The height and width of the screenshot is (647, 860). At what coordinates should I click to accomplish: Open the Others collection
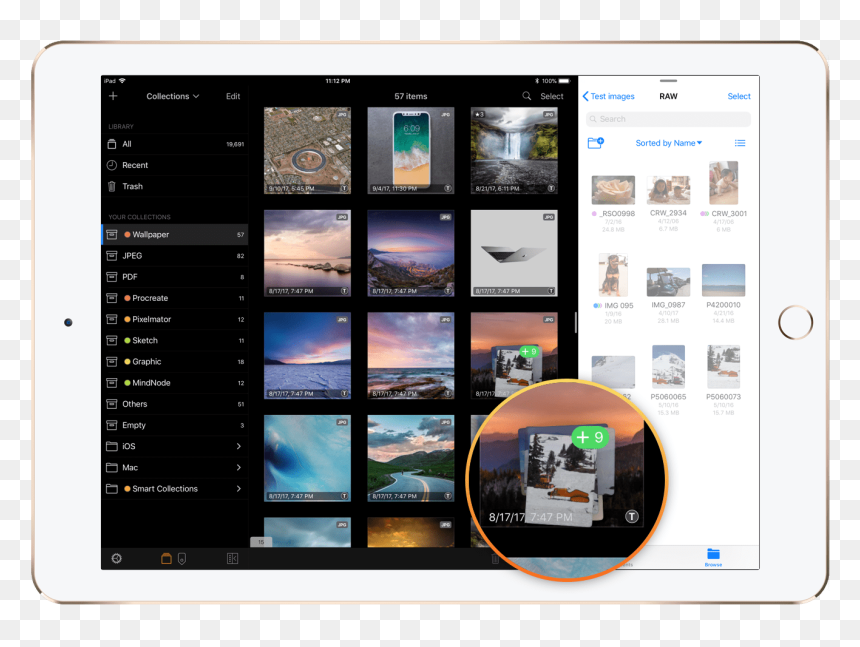coord(175,404)
